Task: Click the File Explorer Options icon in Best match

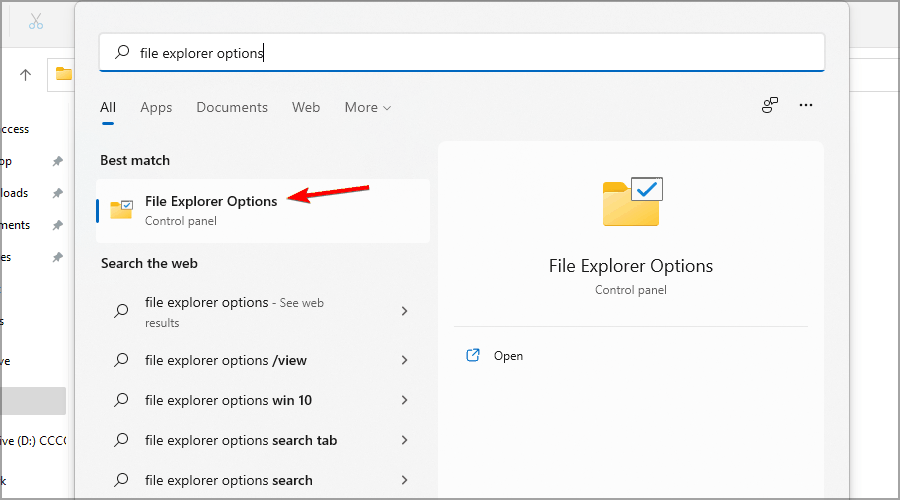Action: pyautogui.click(x=122, y=210)
